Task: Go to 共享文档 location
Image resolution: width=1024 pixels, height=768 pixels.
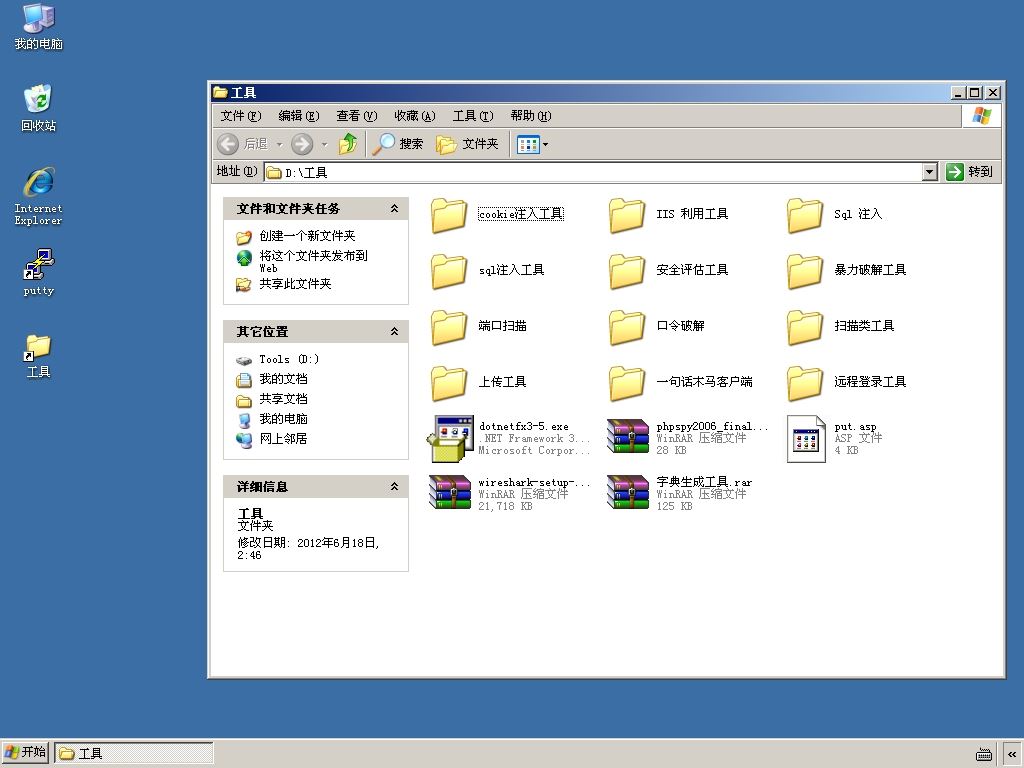Action: [283, 398]
